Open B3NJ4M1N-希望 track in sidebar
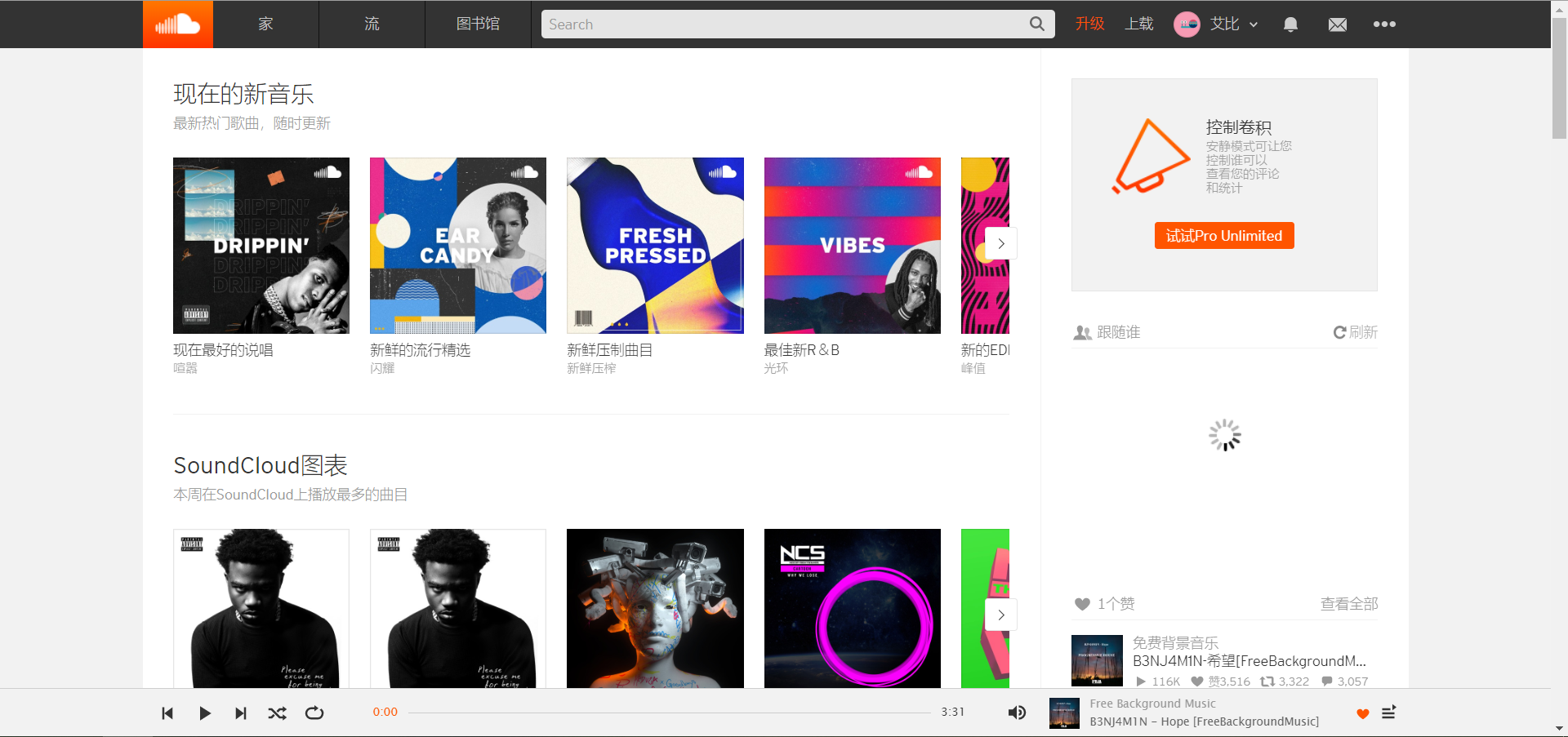The width and height of the screenshot is (1568, 737). pos(1249,661)
